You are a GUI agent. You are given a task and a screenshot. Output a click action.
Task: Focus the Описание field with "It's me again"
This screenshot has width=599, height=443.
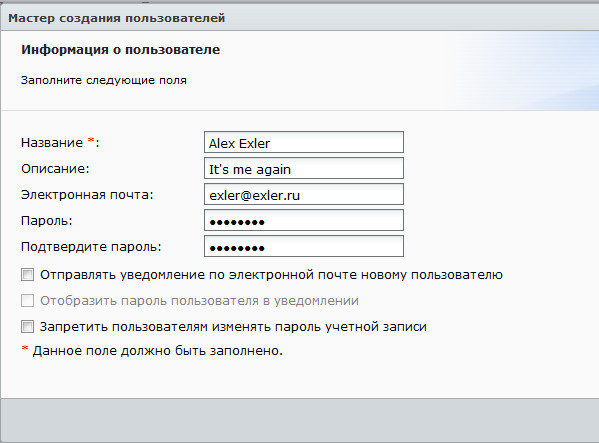(x=304, y=168)
